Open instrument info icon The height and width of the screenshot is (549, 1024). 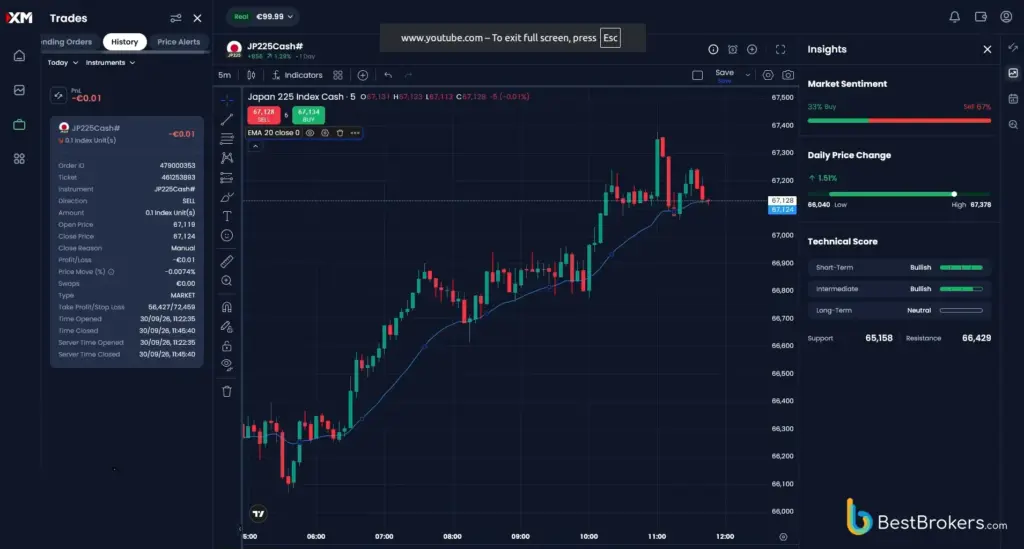[713, 49]
